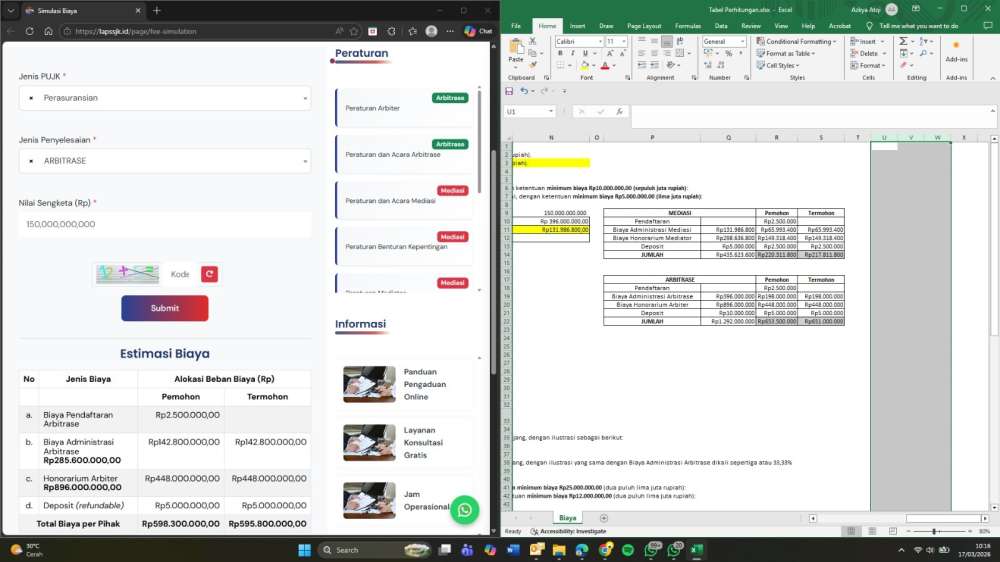Click the Nilai Sengketa input field

coord(165,225)
